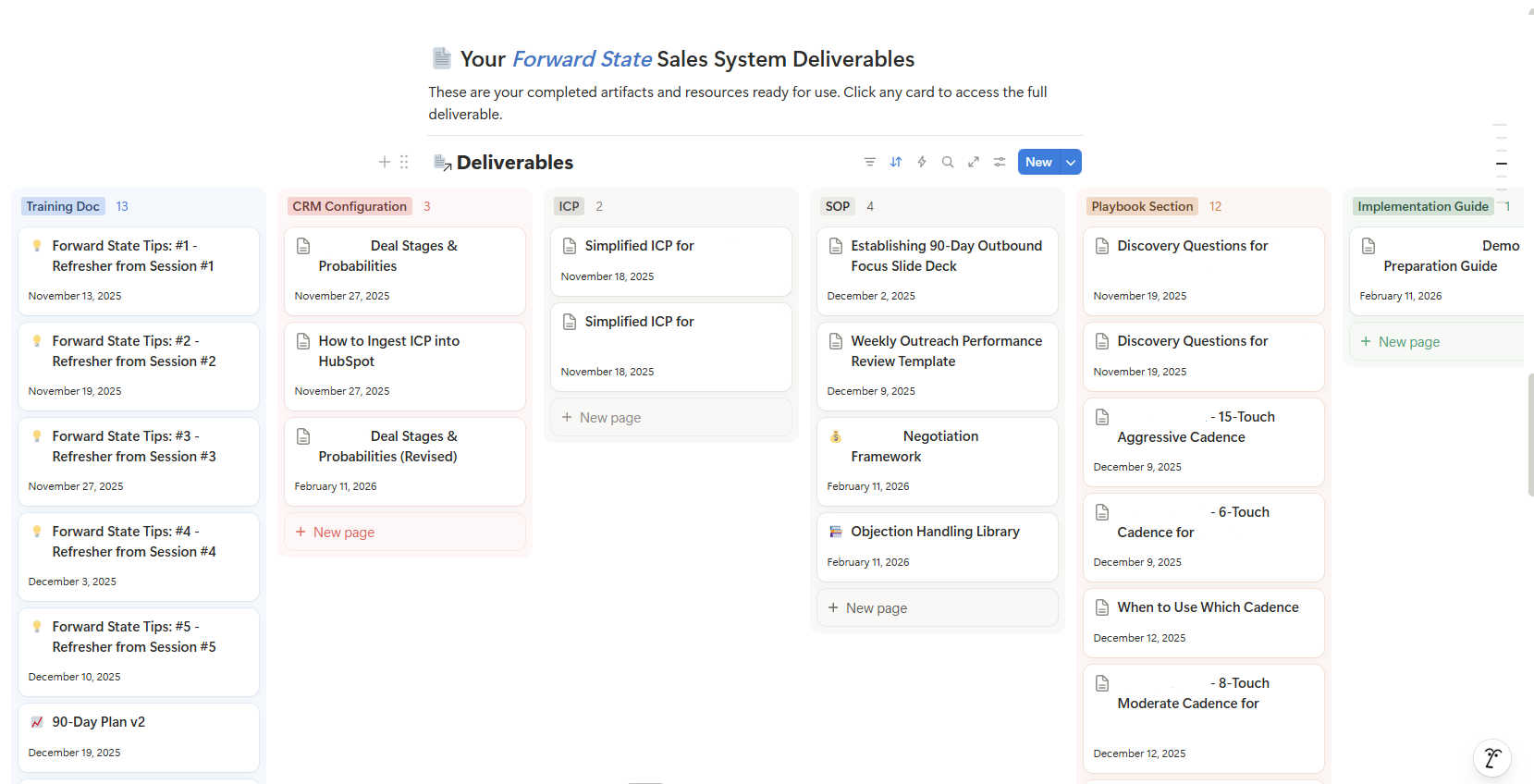Open 8-Touch Moderate Cadence for card

[1204, 718]
